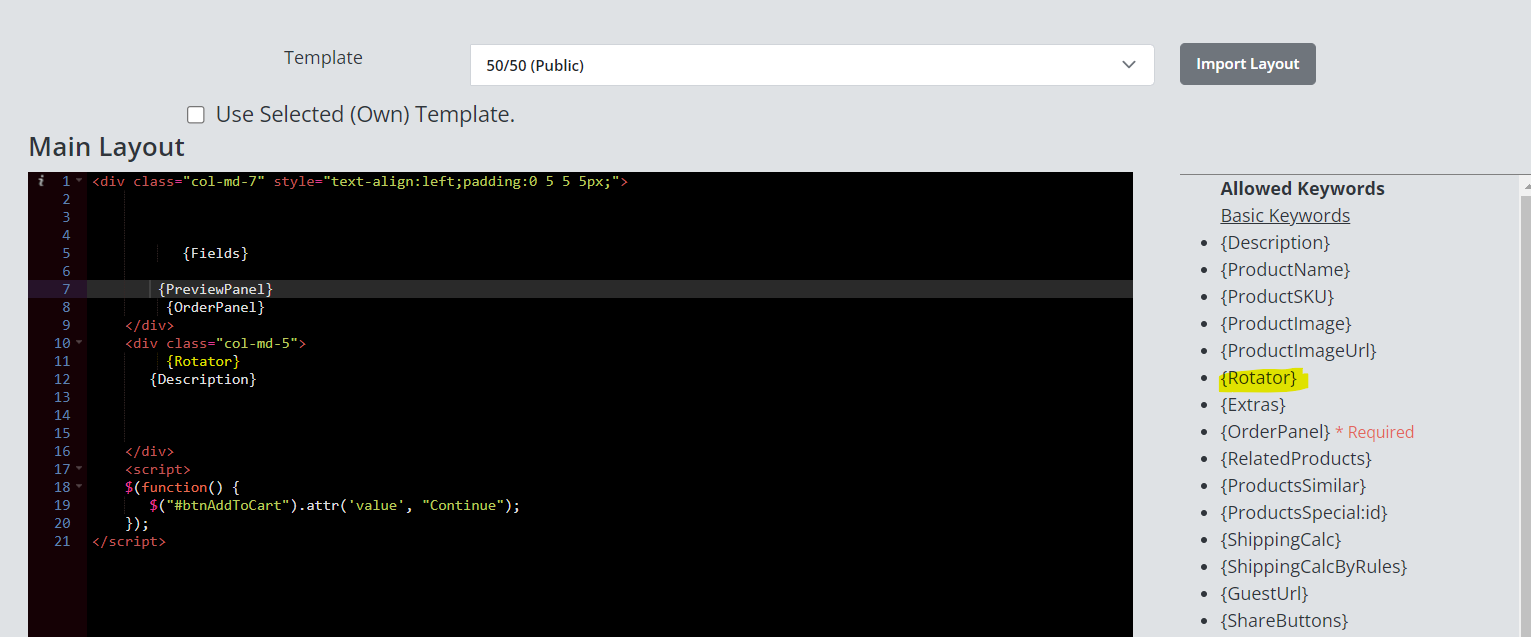The width and height of the screenshot is (1531, 637).
Task: Click the {GuestUrl} keyword
Action: pos(1264,594)
